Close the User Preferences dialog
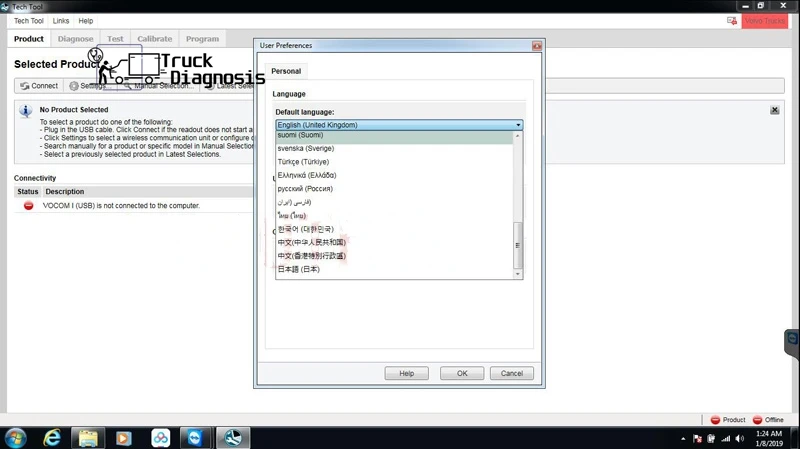The width and height of the screenshot is (800, 449). tap(537, 46)
